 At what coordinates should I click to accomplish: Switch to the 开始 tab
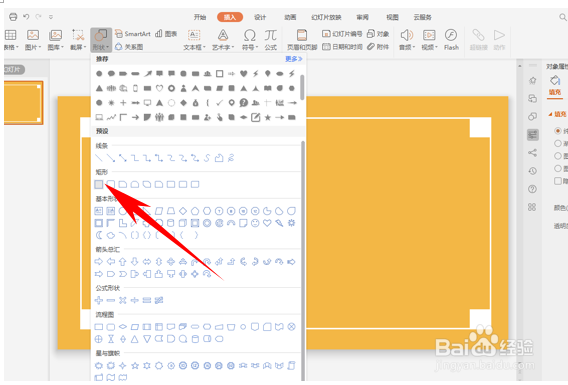(200, 17)
